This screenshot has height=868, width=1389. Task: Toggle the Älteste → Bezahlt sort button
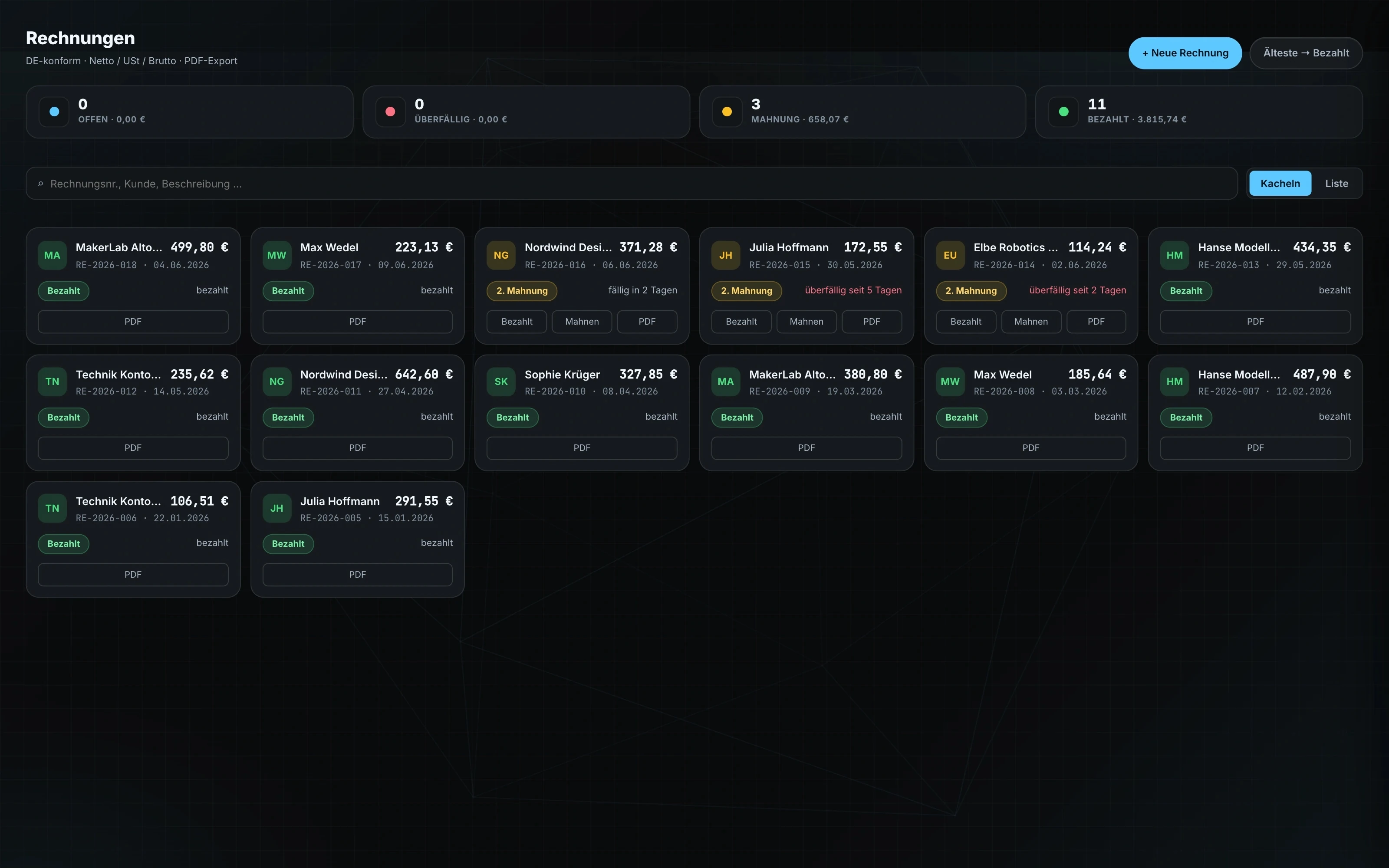[x=1306, y=53]
